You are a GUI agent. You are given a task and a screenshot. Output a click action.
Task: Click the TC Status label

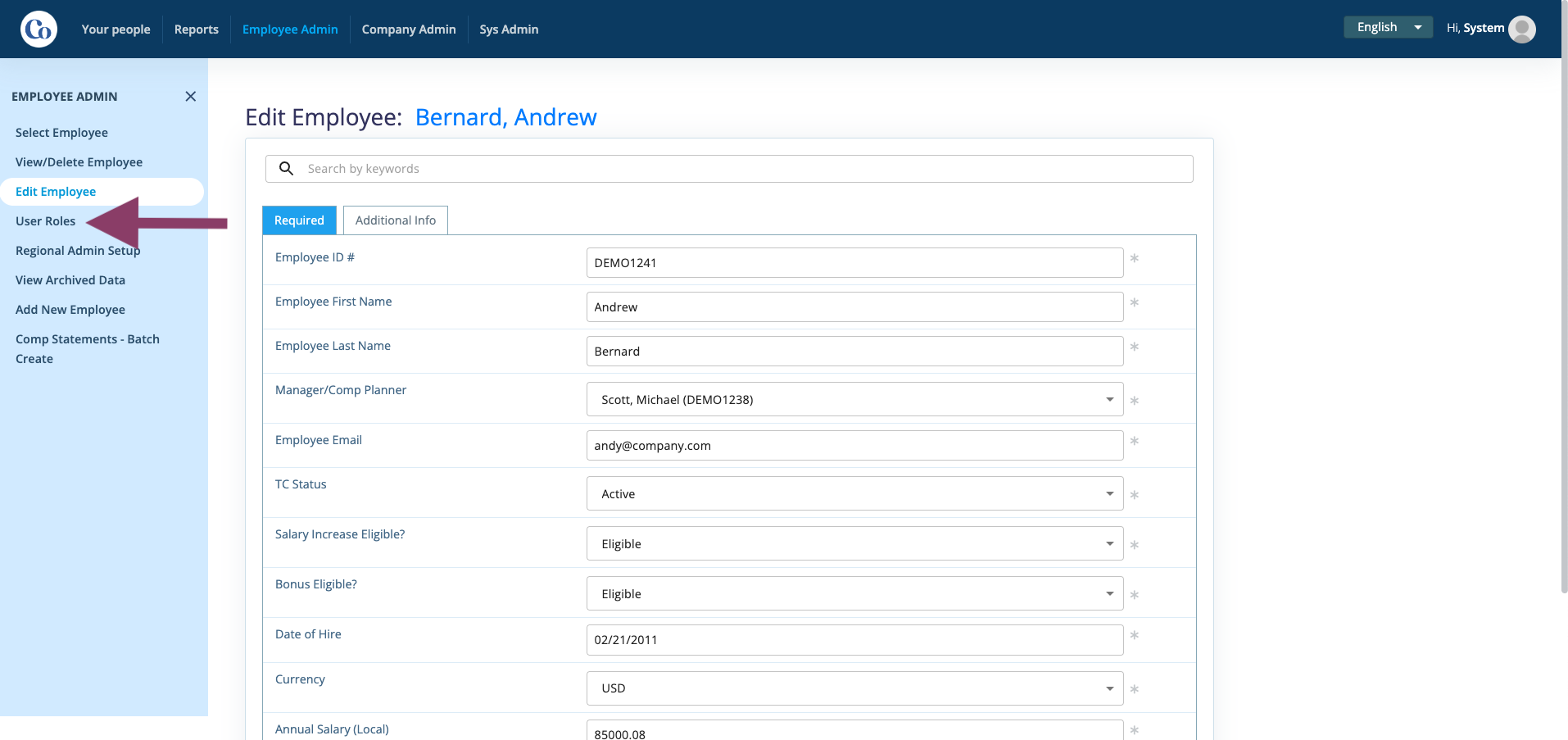[301, 484]
